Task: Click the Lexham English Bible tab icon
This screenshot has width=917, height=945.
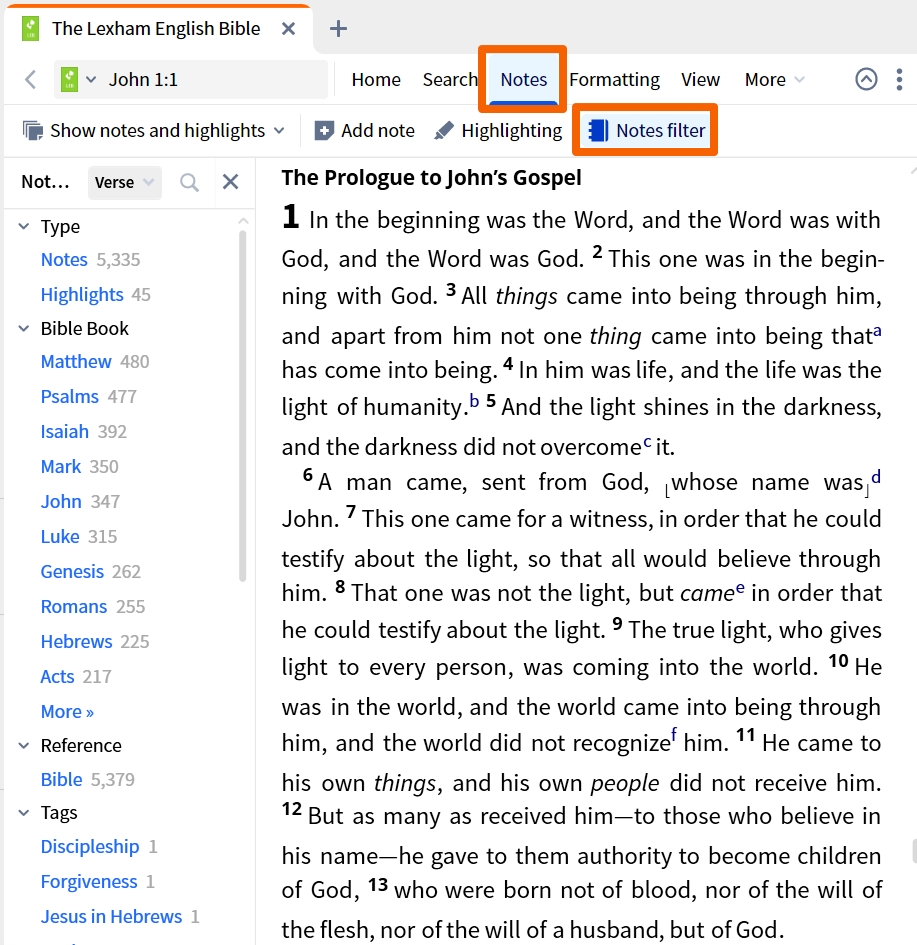Action: point(30,28)
